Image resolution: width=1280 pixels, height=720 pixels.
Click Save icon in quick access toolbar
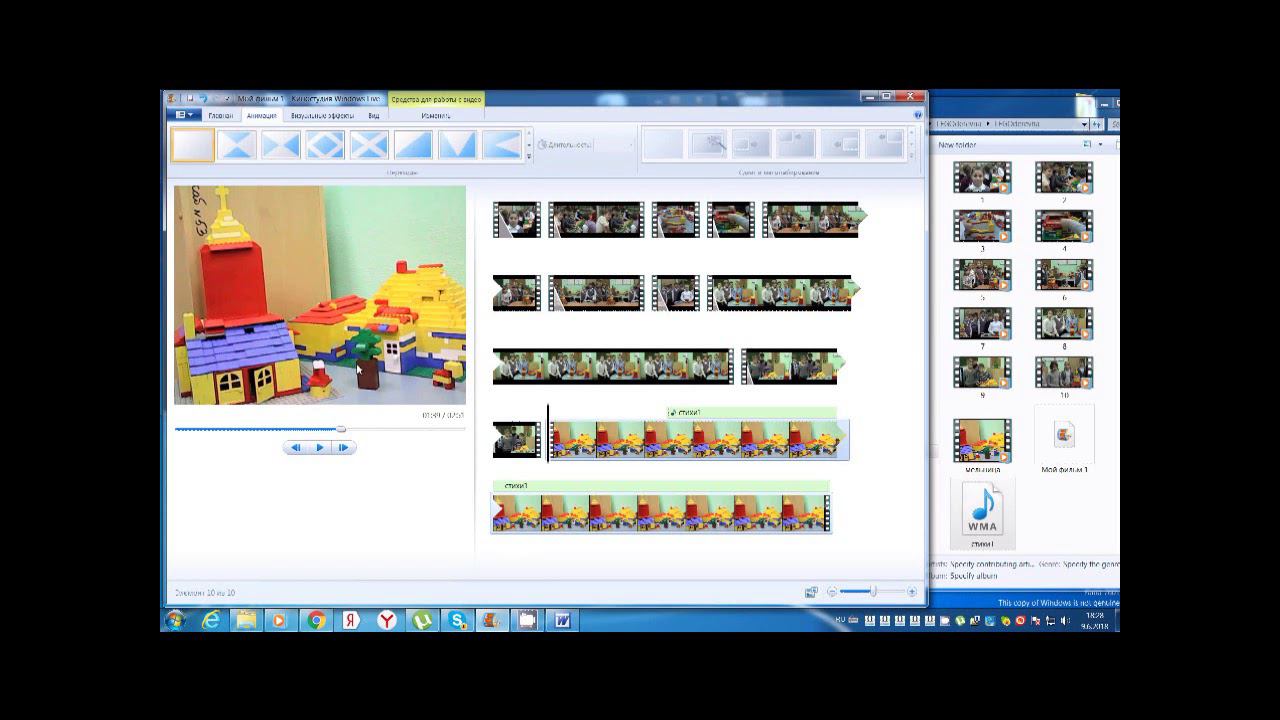coord(189,99)
